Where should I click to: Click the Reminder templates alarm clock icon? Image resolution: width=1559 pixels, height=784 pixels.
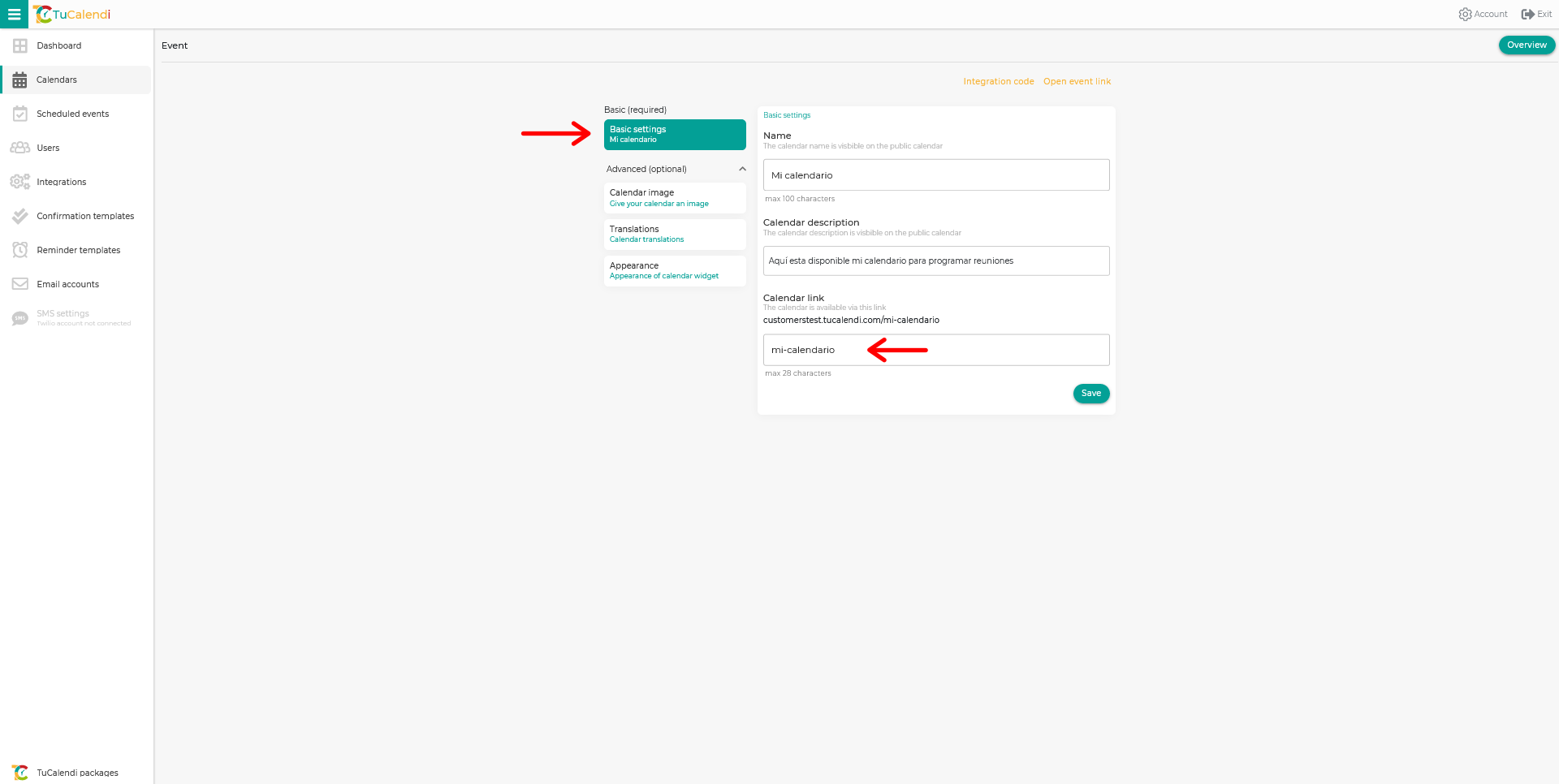pos(20,250)
